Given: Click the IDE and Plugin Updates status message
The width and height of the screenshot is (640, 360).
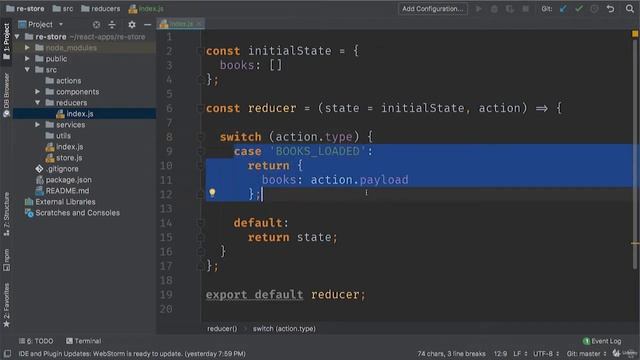Looking at the screenshot, I should [132, 353].
